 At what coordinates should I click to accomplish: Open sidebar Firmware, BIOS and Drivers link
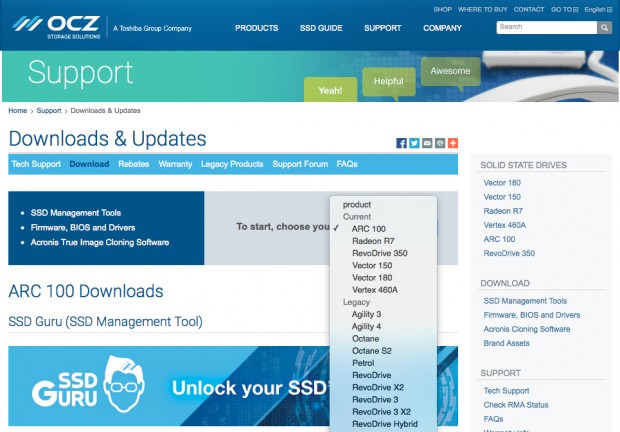click(532, 315)
